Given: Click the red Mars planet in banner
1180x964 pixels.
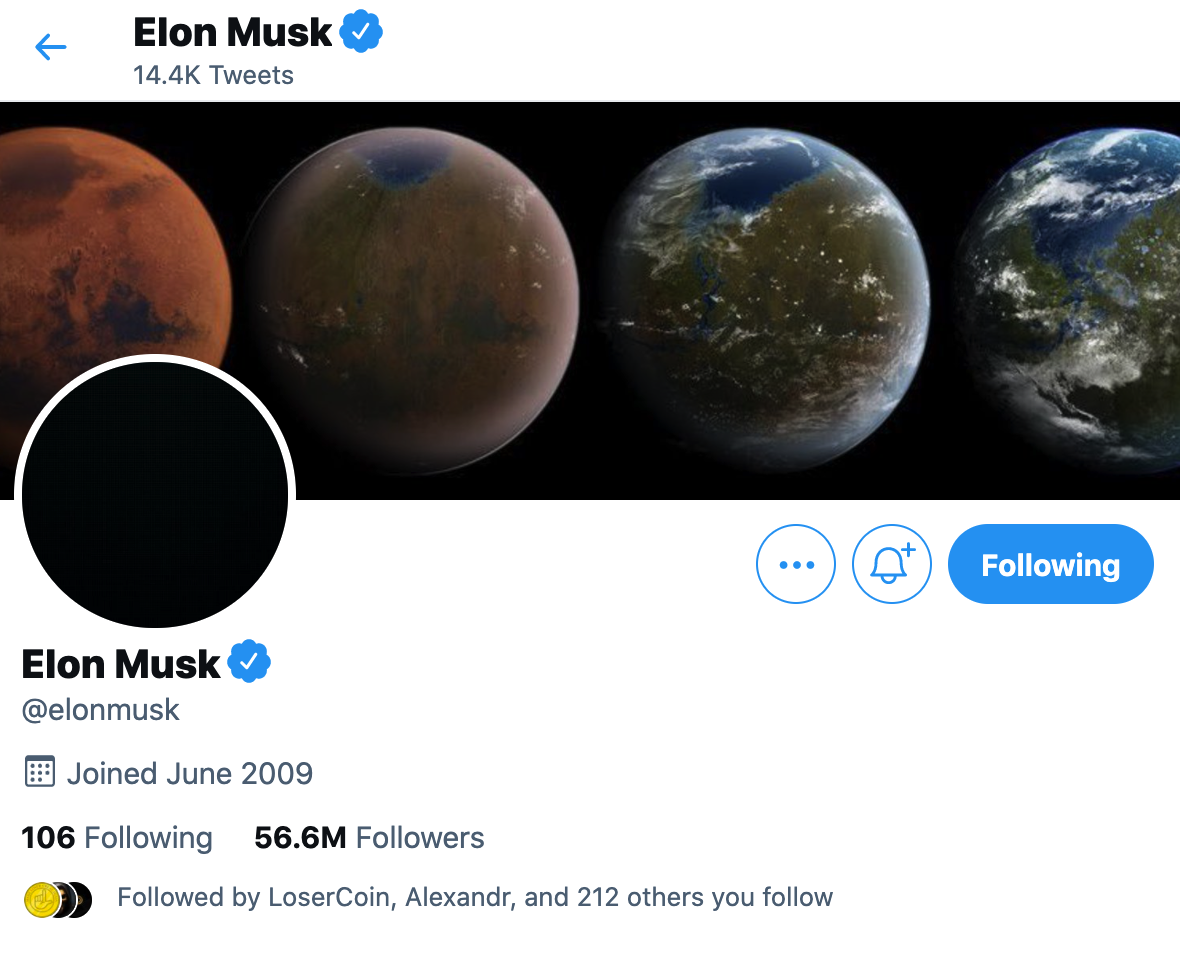Looking at the screenshot, I should (x=113, y=248).
